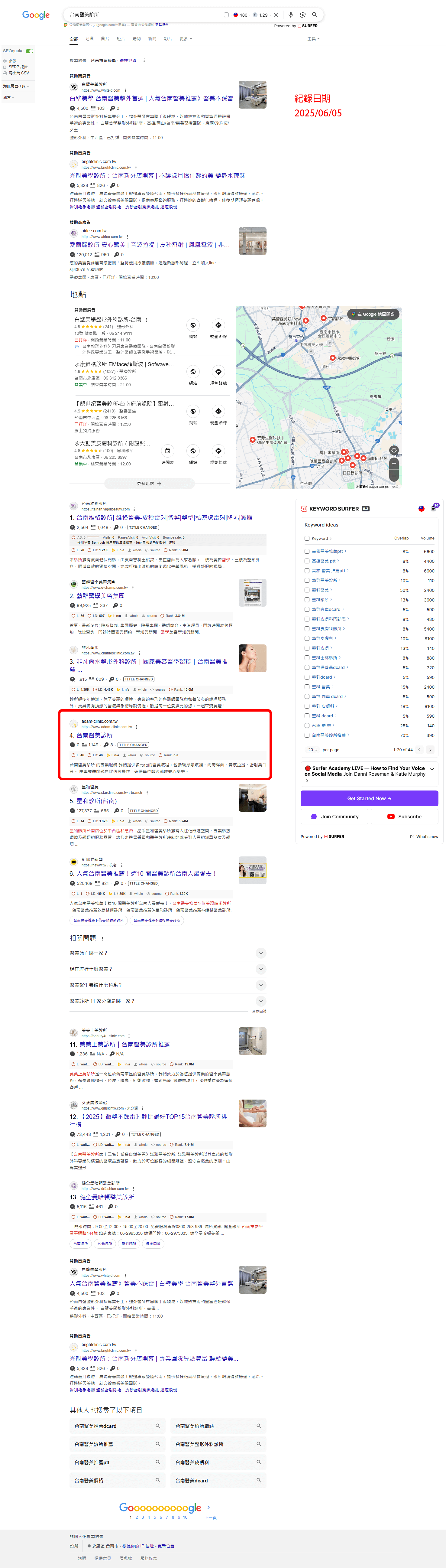Switch to the 地圖 tab
This screenshot has width=446, height=1568.
click(89, 39)
